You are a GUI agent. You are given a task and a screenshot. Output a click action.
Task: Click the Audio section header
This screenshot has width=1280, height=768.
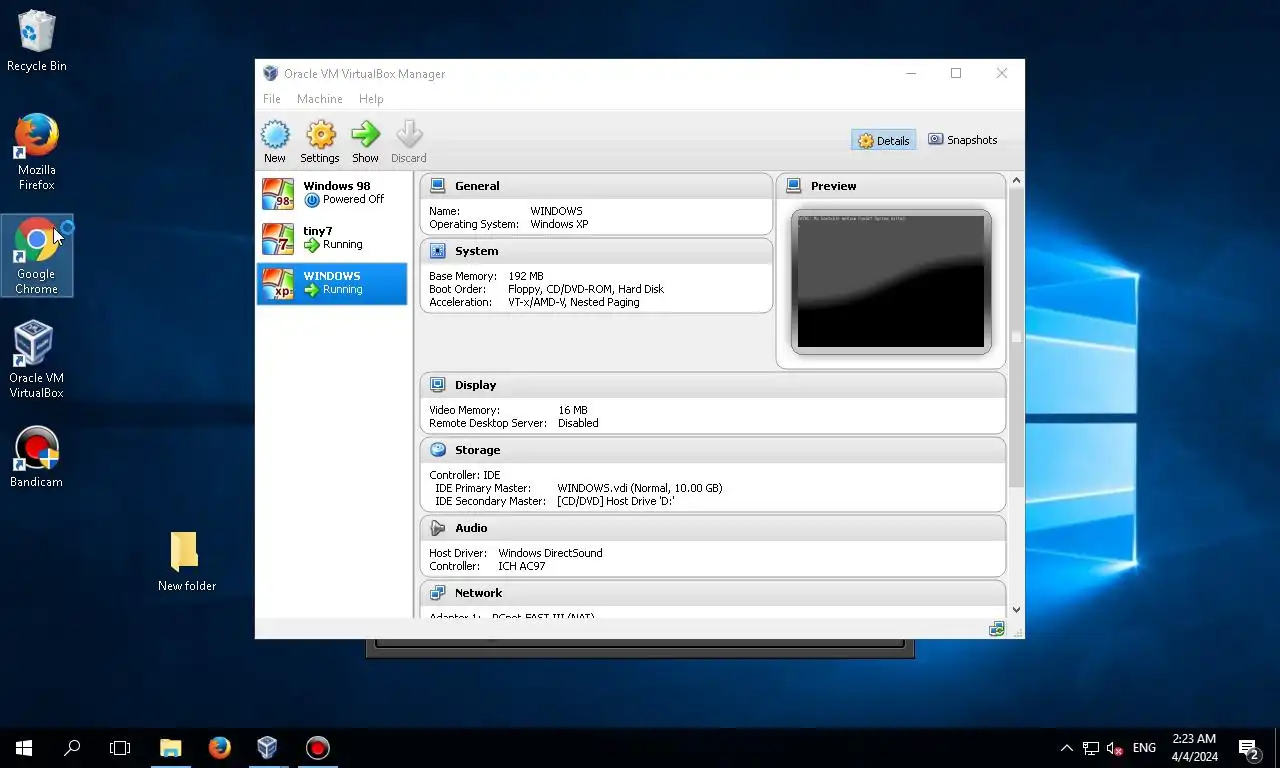[x=713, y=528]
